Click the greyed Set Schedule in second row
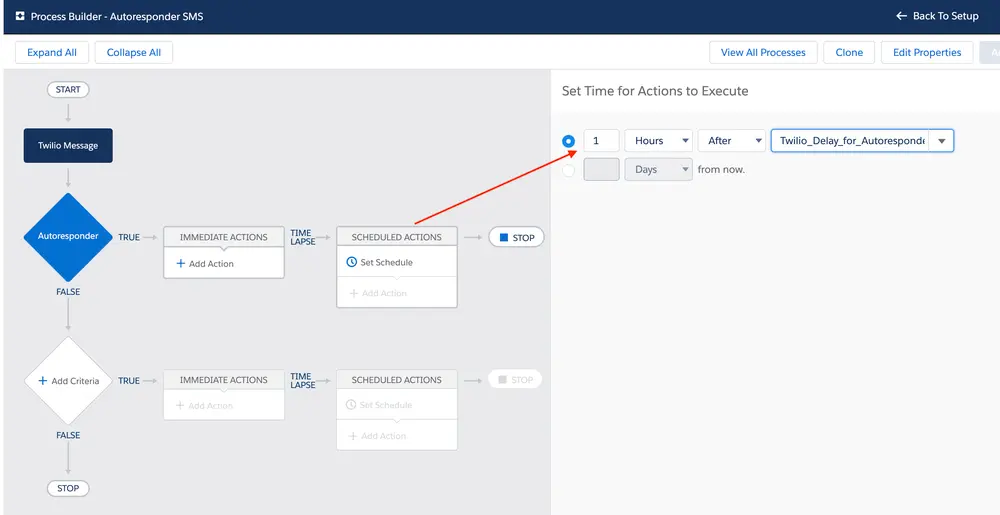The width and height of the screenshot is (1000, 515). pos(379,405)
